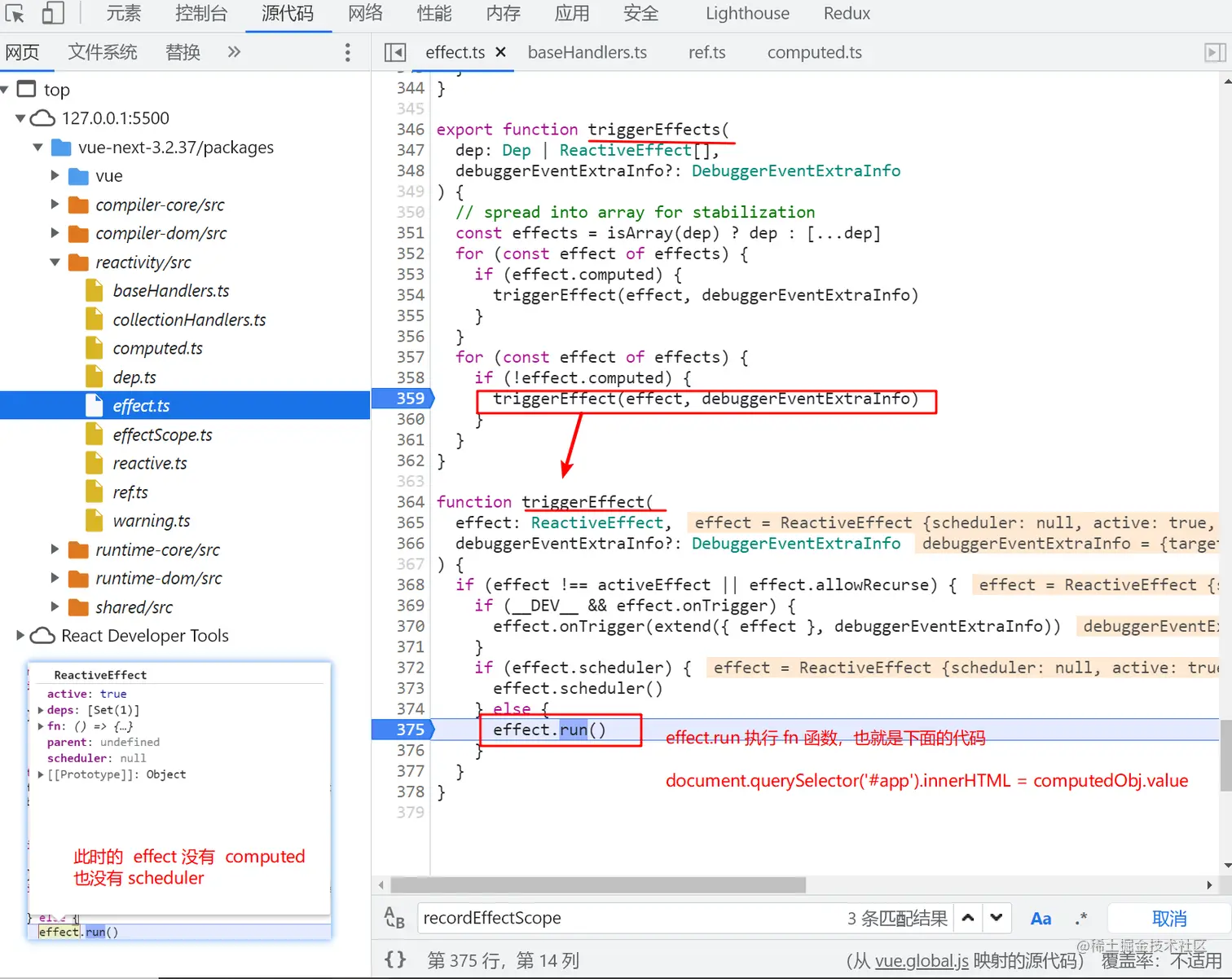The height and width of the screenshot is (979, 1232).
Task: Go to the previous search match arrow
Action: 968,918
